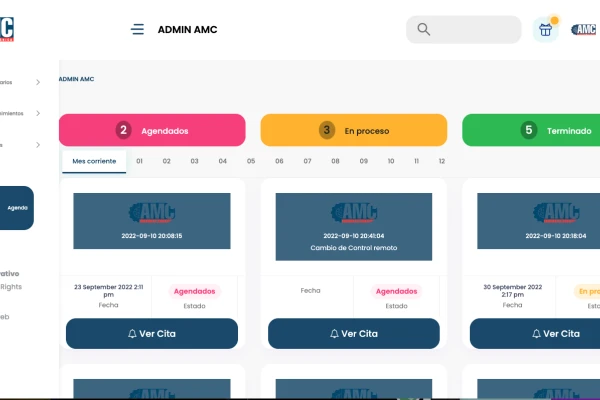
Task: Click the 30 September 2022 2:17 pm date
Action: (x=512, y=291)
